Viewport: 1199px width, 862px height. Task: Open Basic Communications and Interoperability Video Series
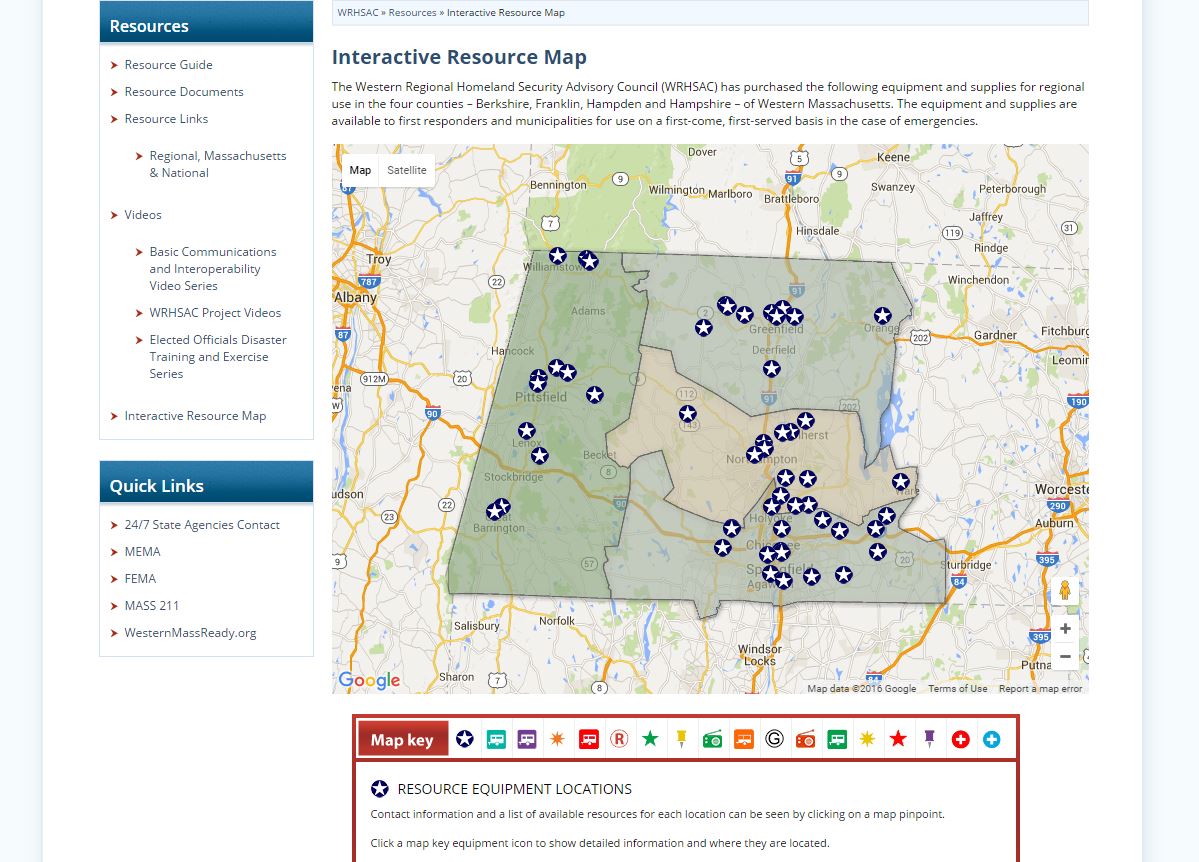(x=213, y=268)
